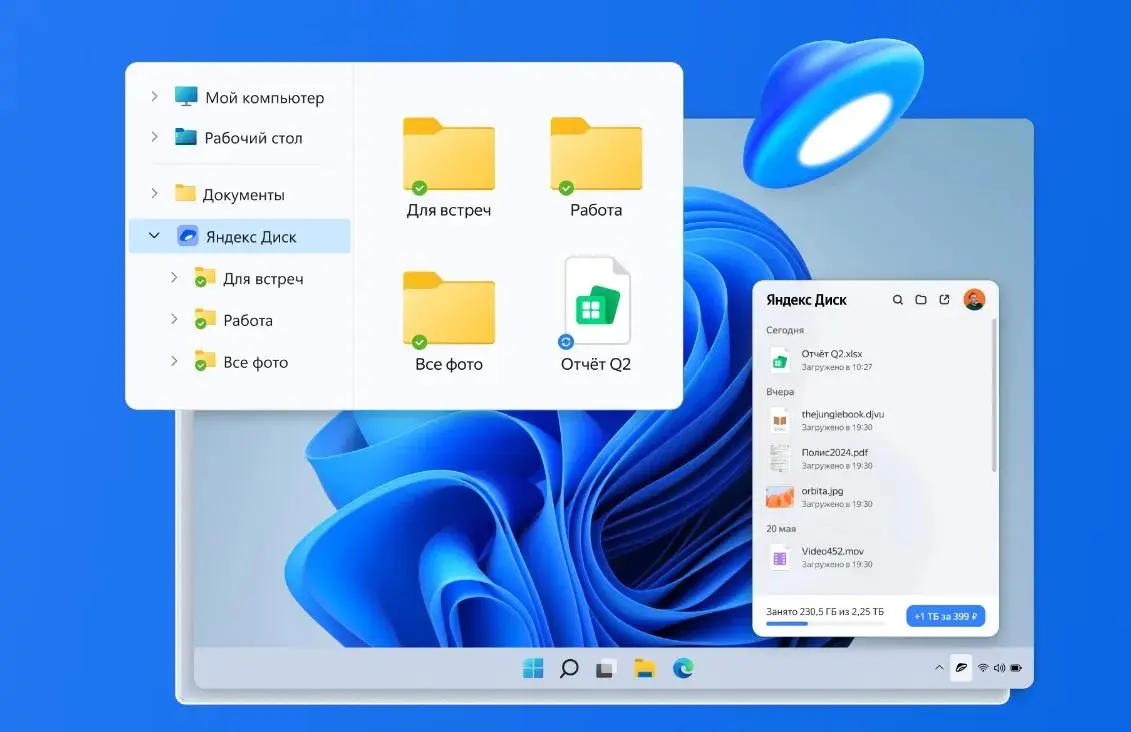Open the Все фото folder in file grid
Screen dimensions: 1131x732
click(x=449, y=310)
